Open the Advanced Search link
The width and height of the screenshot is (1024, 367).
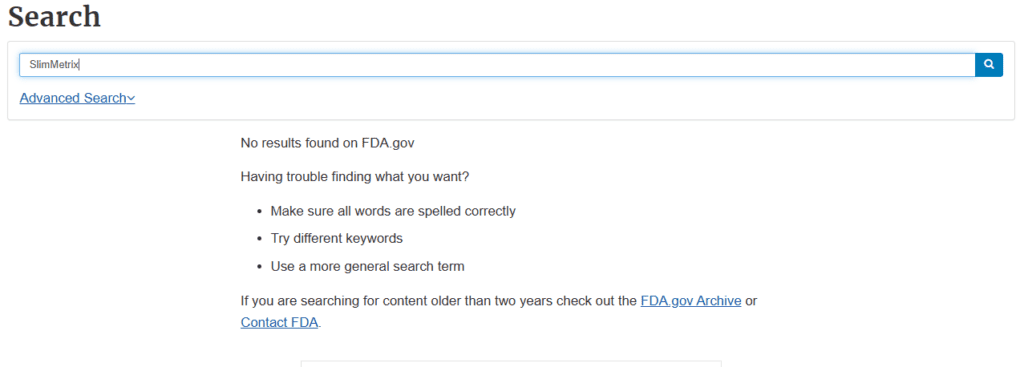77,98
